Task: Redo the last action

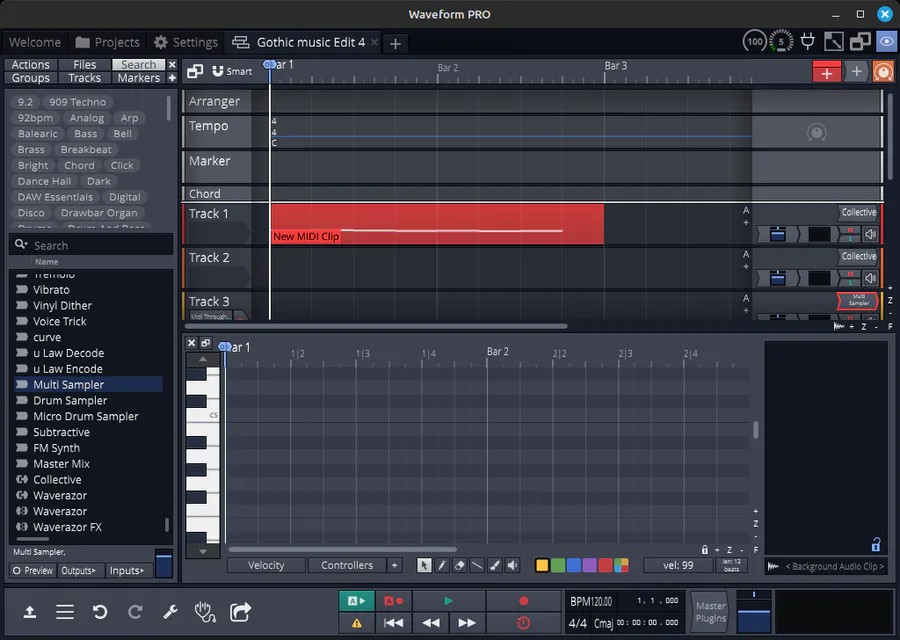Action: [x=135, y=612]
